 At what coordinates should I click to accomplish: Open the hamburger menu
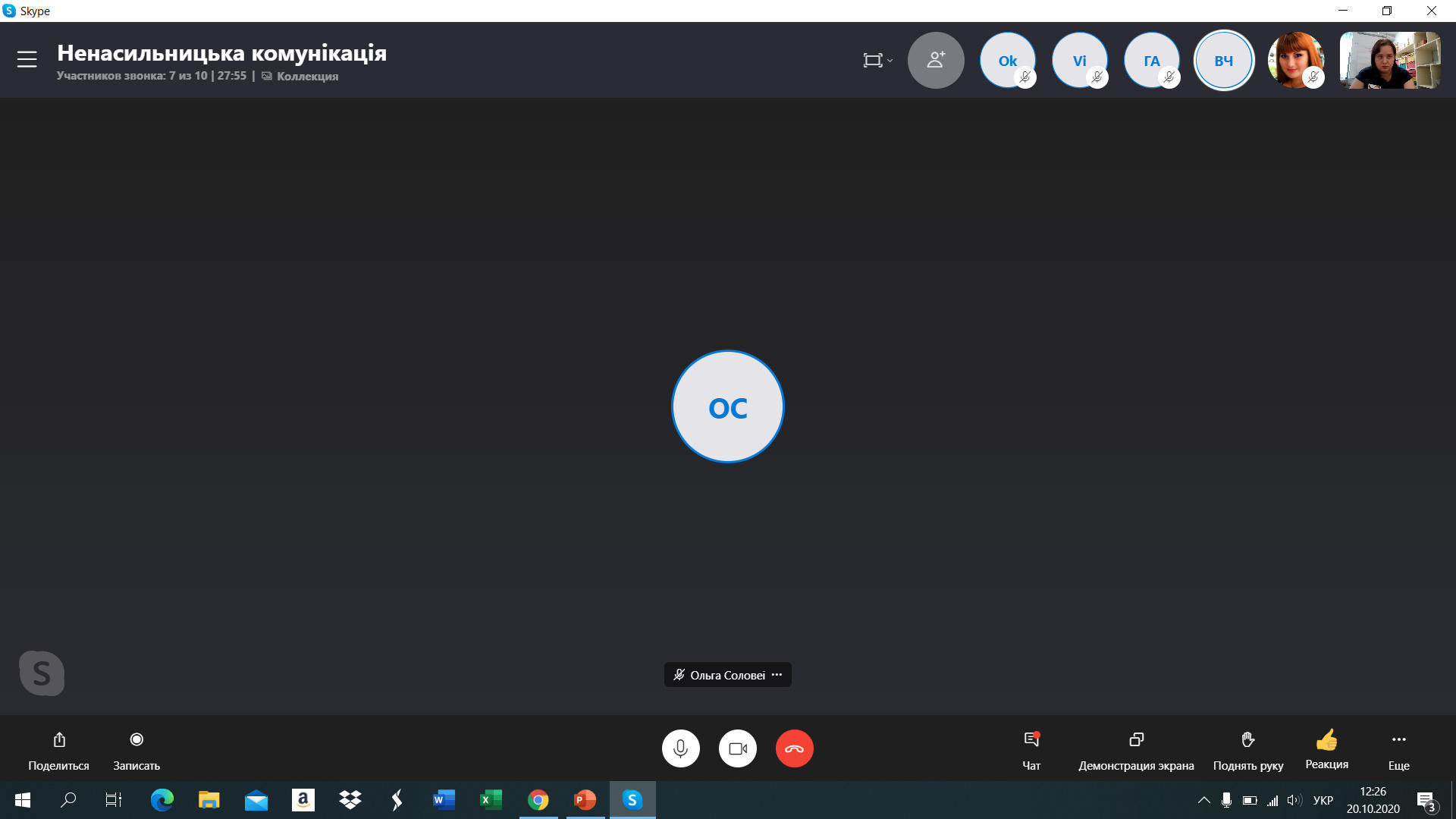(27, 59)
